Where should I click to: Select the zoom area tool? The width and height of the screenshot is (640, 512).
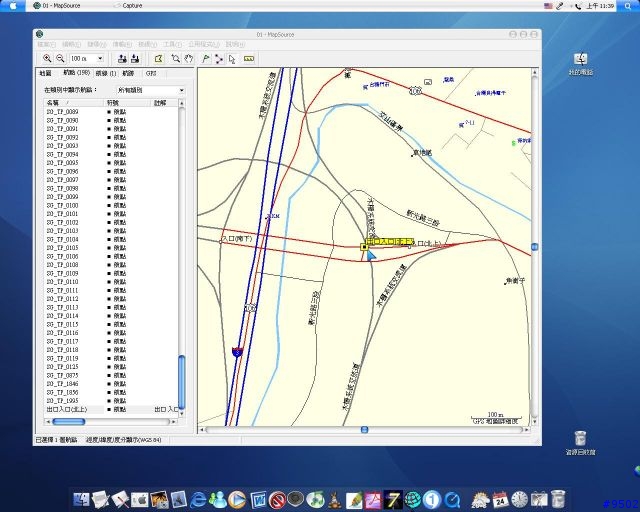coord(176,59)
